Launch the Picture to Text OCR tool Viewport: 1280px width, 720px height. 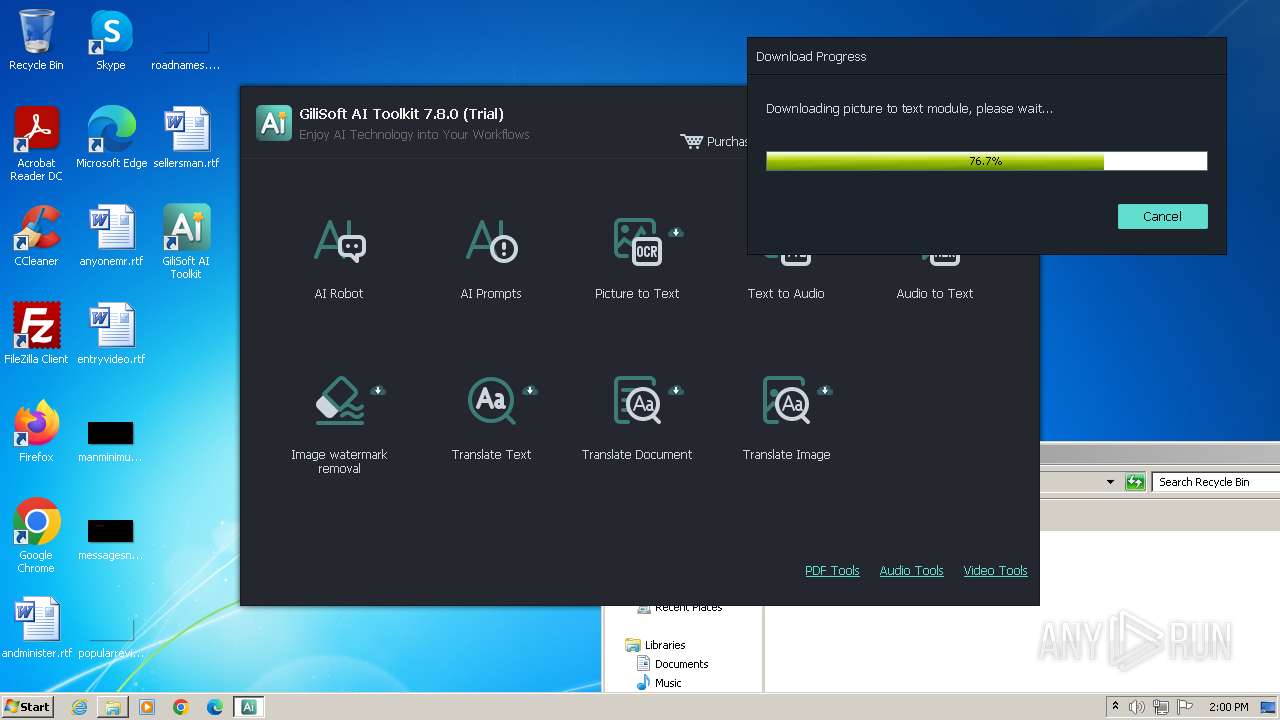[x=637, y=259]
